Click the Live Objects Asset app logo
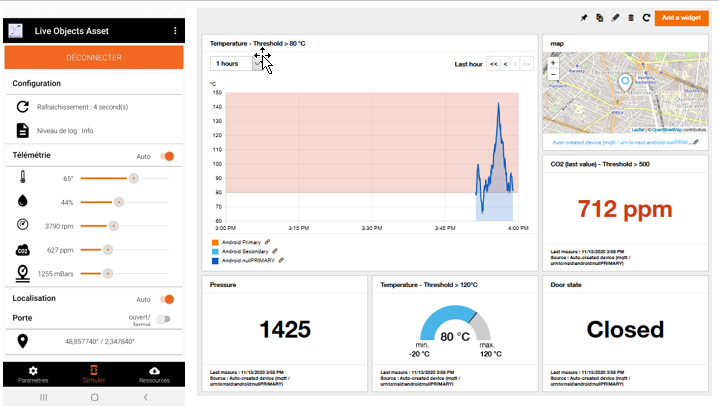The height and width of the screenshot is (406, 719). pos(16,31)
